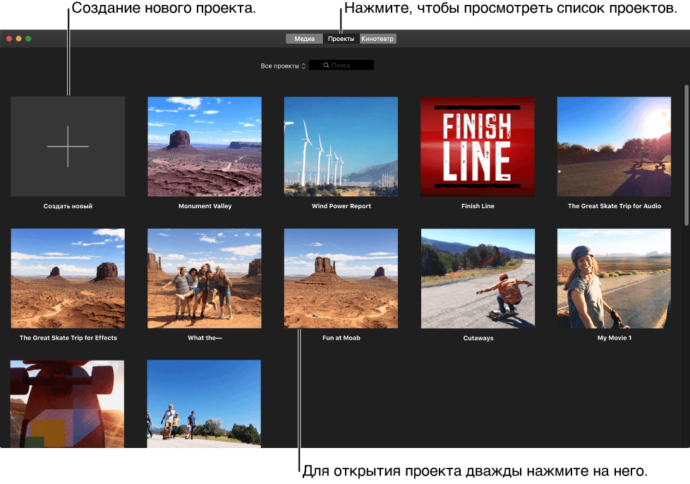Click the Monument Valley project name
This screenshot has width=690, height=484.
point(205,206)
